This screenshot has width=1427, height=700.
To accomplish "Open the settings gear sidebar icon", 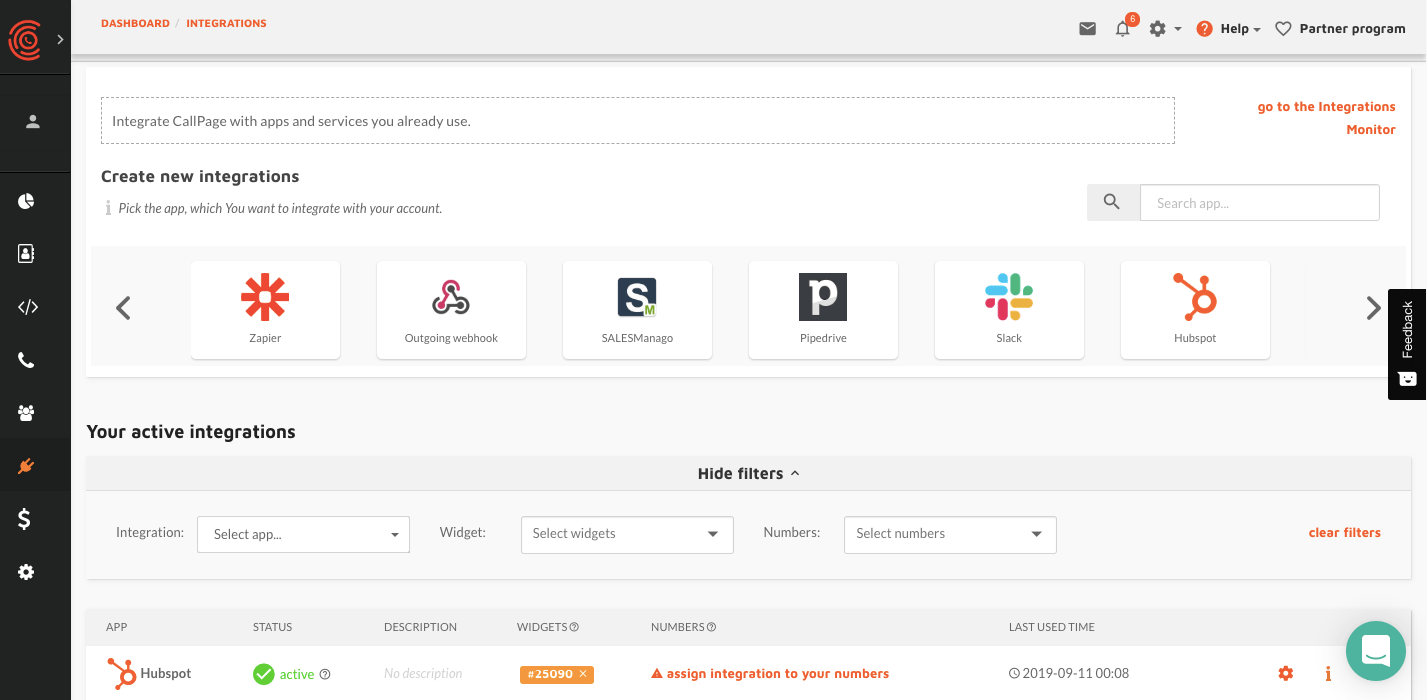I will click(x=26, y=572).
